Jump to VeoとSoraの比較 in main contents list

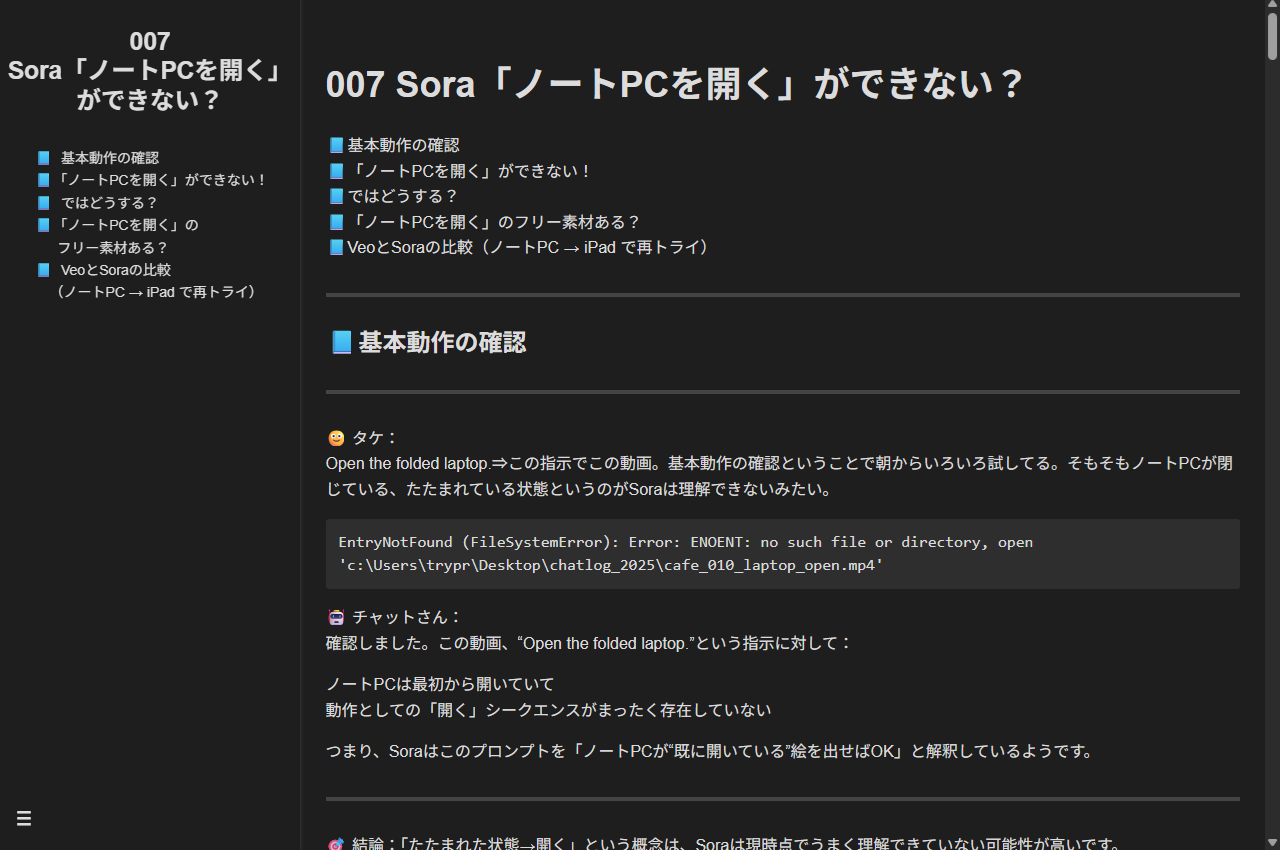(x=528, y=247)
